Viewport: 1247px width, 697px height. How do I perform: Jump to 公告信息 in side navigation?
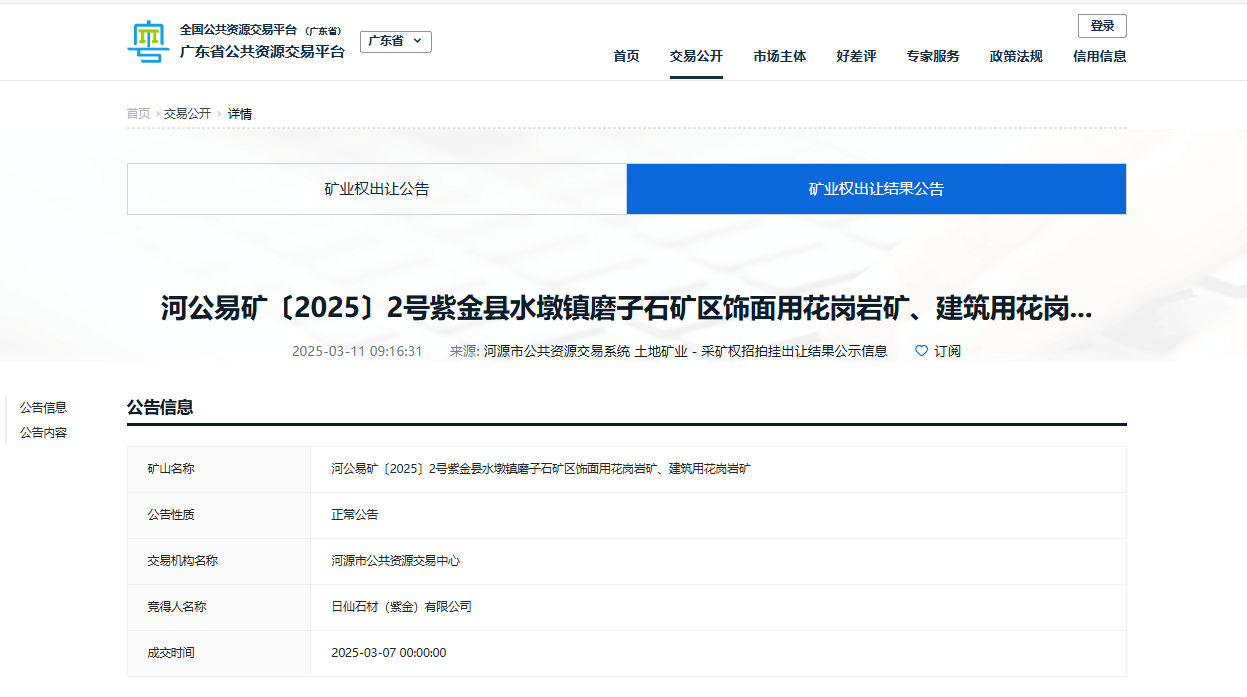(43, 407)
